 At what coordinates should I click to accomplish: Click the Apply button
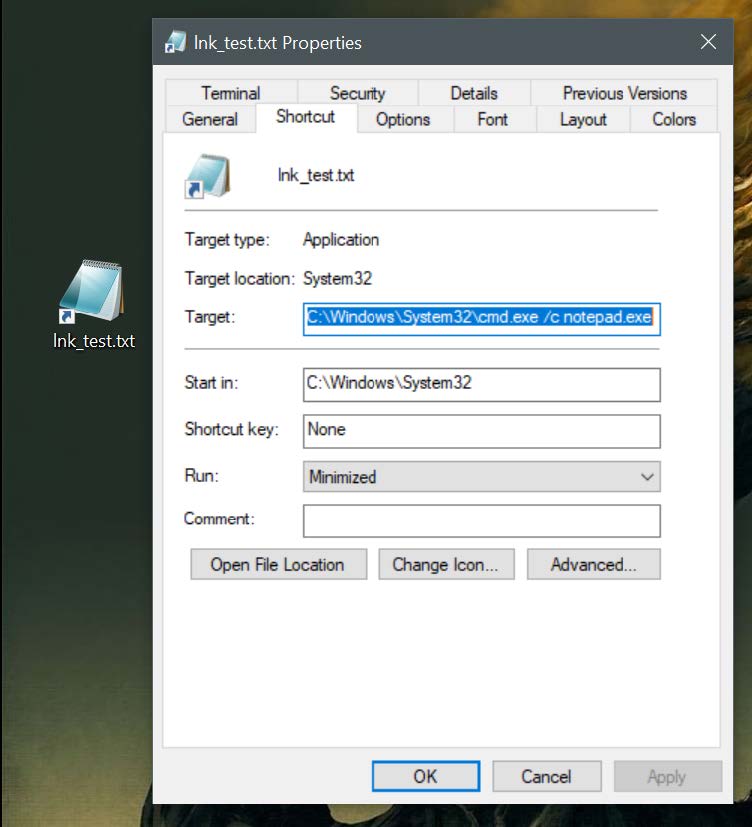coord(667,776)
